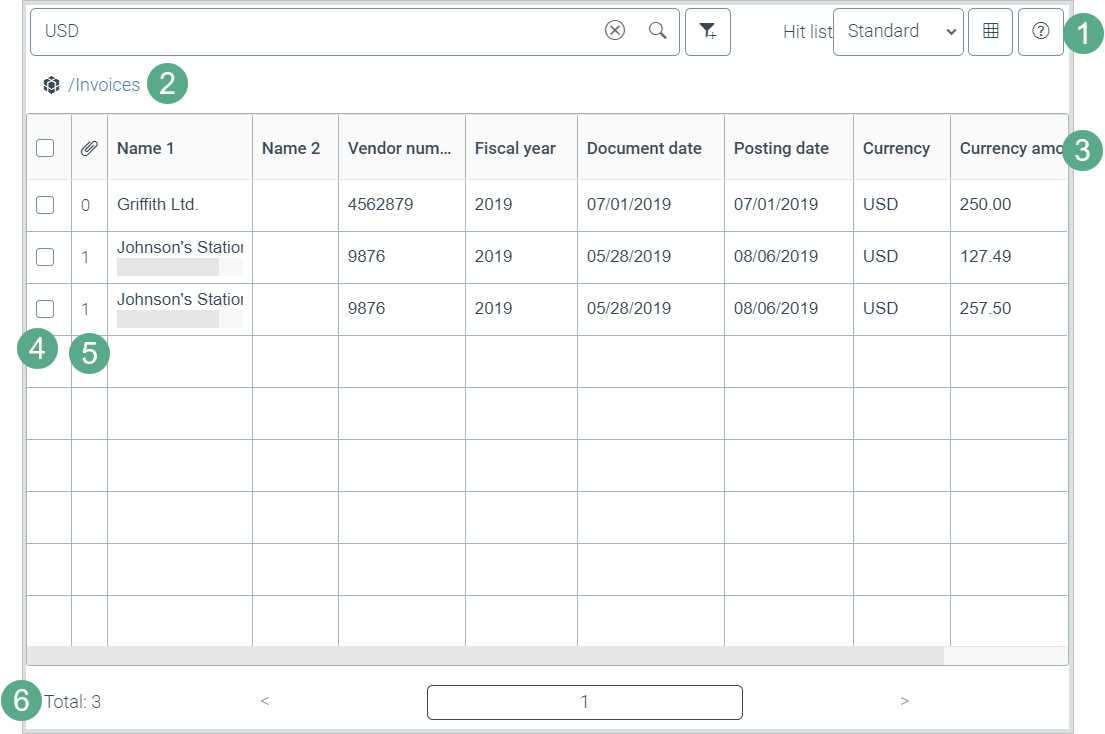Sort by the Fiscal year column header
The image size is (1105, 734).
pos(515,149)
